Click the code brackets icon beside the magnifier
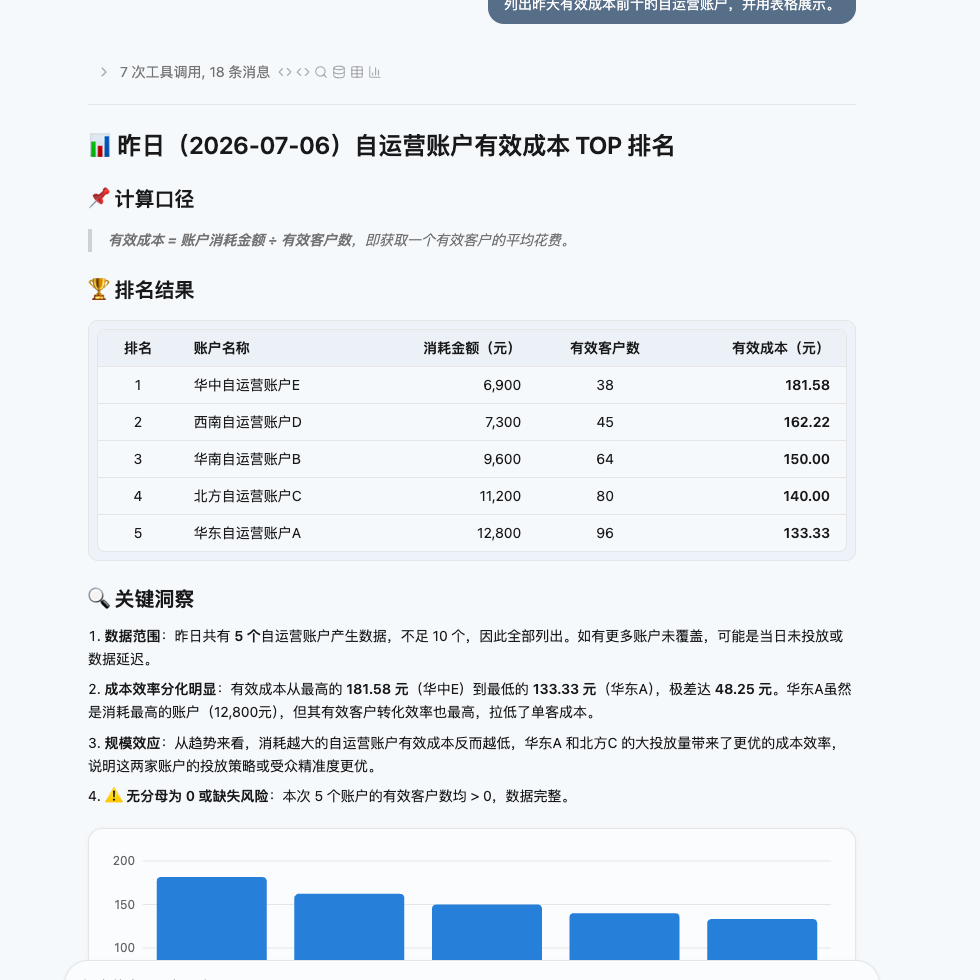Viewport: 980px width, 980px height. 303,72
